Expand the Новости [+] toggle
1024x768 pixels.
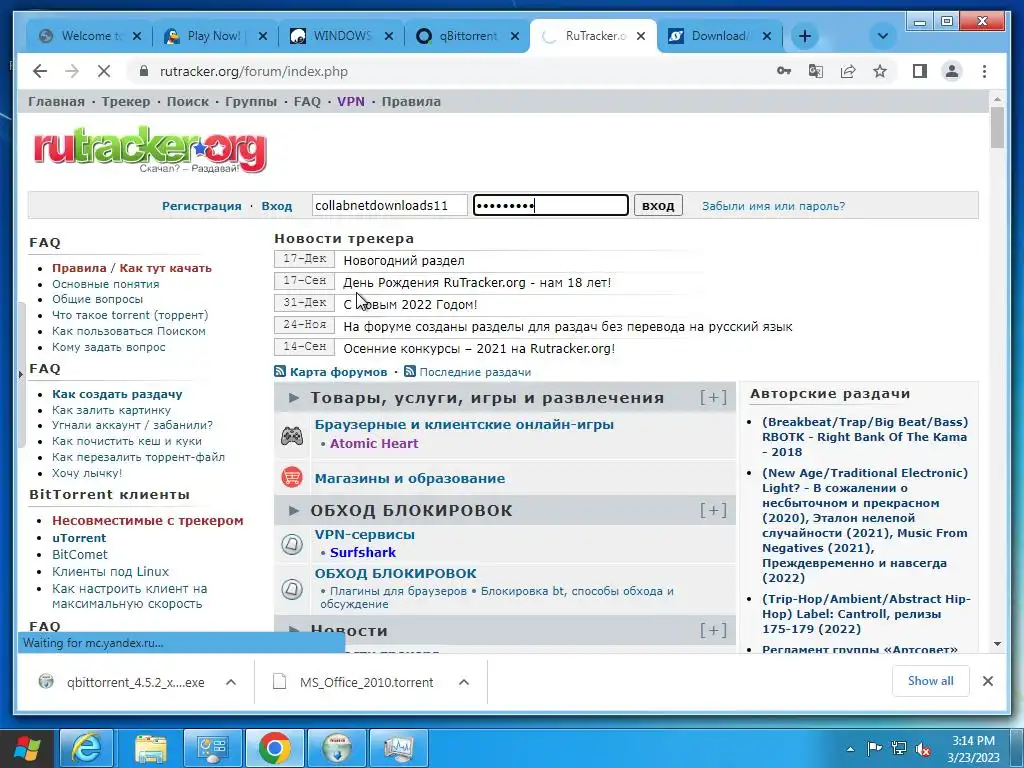pyautogui.click(x=713, y=630)
